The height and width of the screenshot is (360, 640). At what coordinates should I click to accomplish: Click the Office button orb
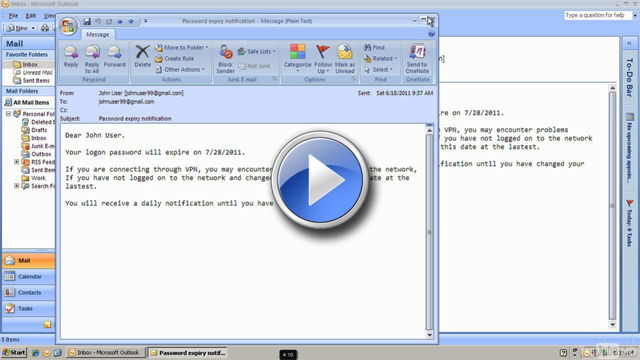click(x=68, y=27)
